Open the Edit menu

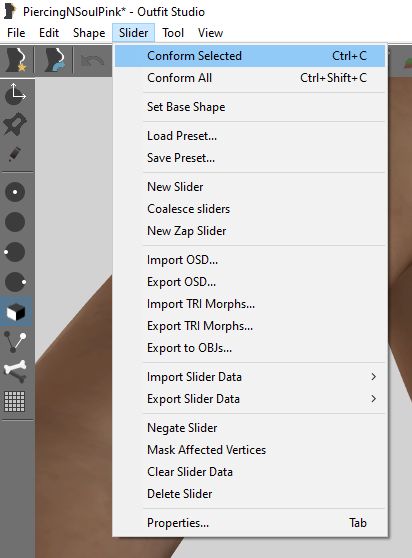pyautogui.click(x=49, y=33)
